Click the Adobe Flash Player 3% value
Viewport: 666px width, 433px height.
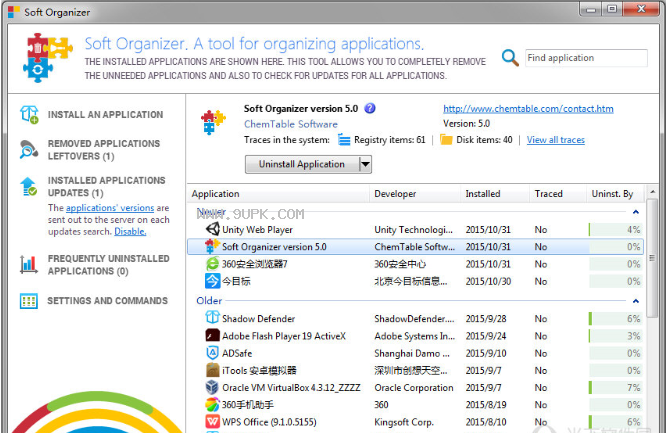point(633,336)
